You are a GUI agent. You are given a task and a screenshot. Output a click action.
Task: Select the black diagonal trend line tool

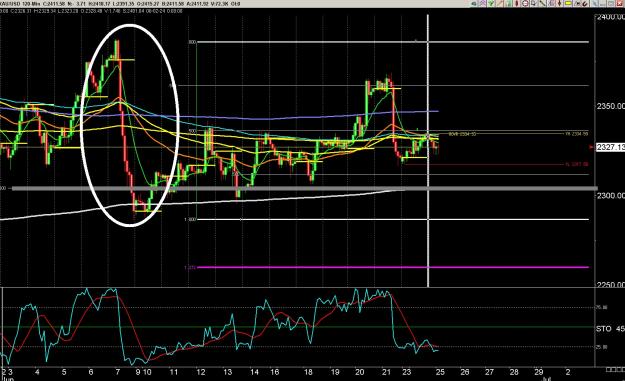pyautogui.click(x=542, y=3)
